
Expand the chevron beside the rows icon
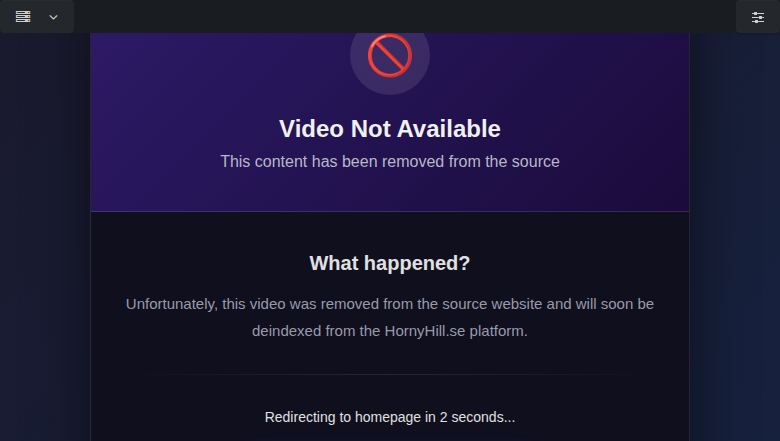[x=53, y=17]
